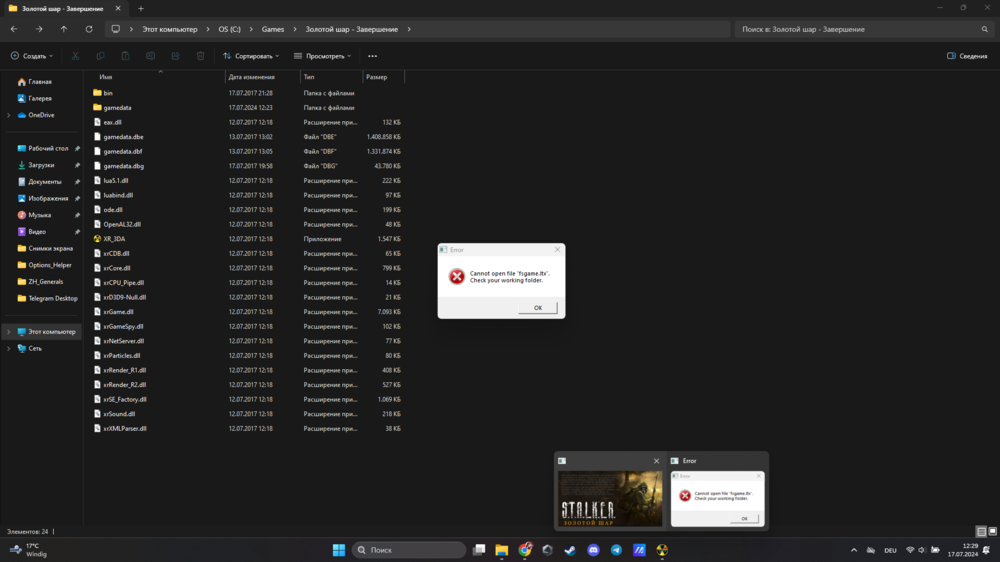The width and height of the screenshot is (1000, 562).
Task: Open Discord from the taskbar
Action: click(593, 550)
